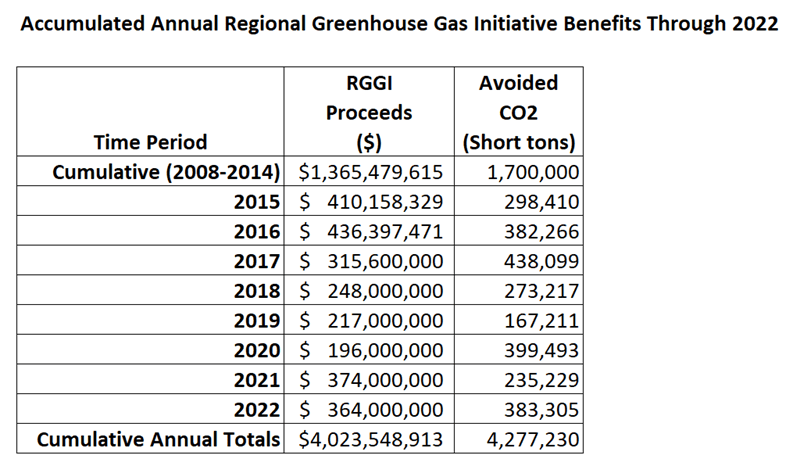This screenshot has height=466, width=793.
Task: Click the chart title mentioning Greenhouse Gas Initiative
Action: click(398, 25)
